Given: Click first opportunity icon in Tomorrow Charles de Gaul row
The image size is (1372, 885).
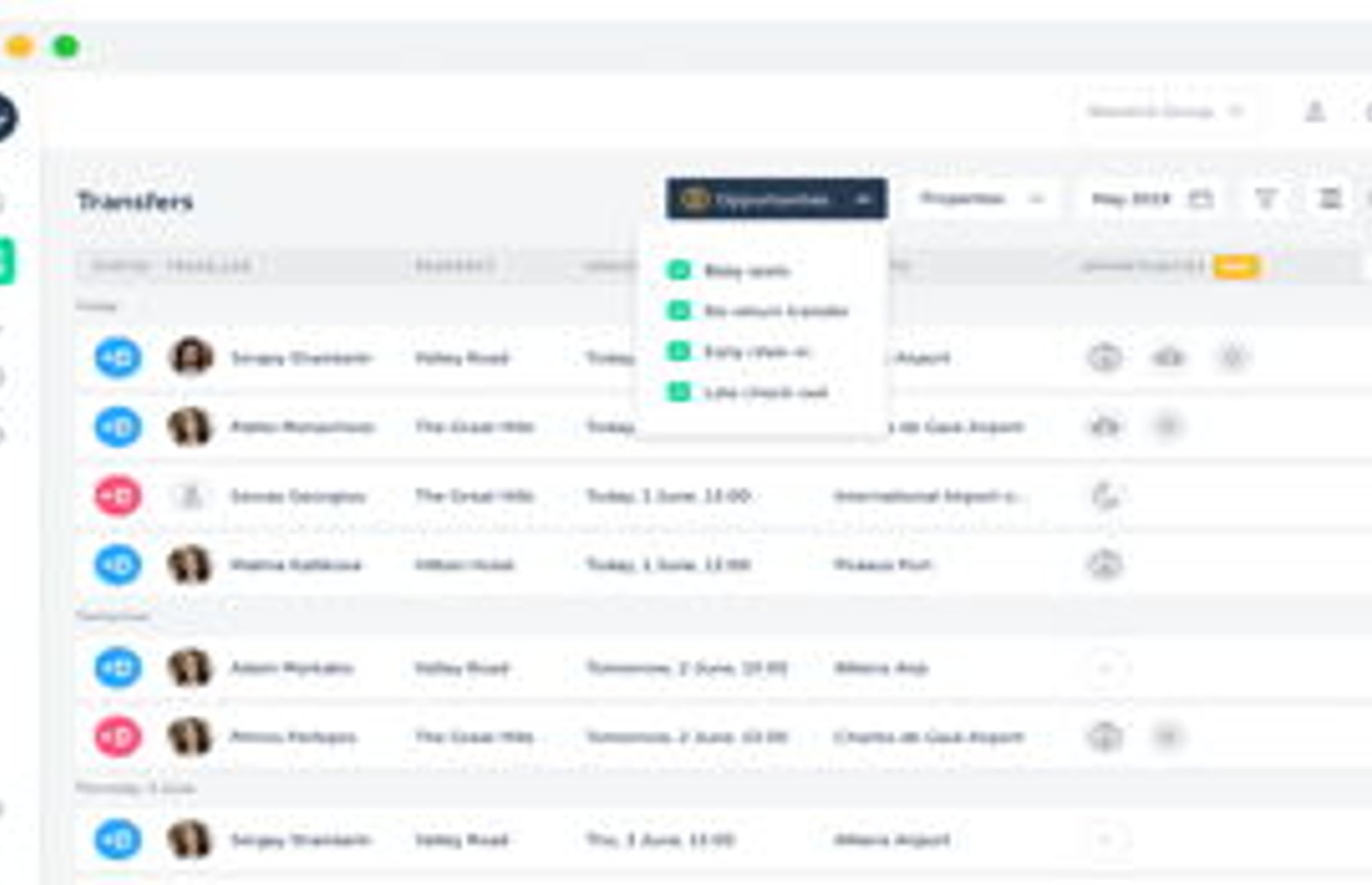Looking at the screenshot, I should pos(1105,737).
